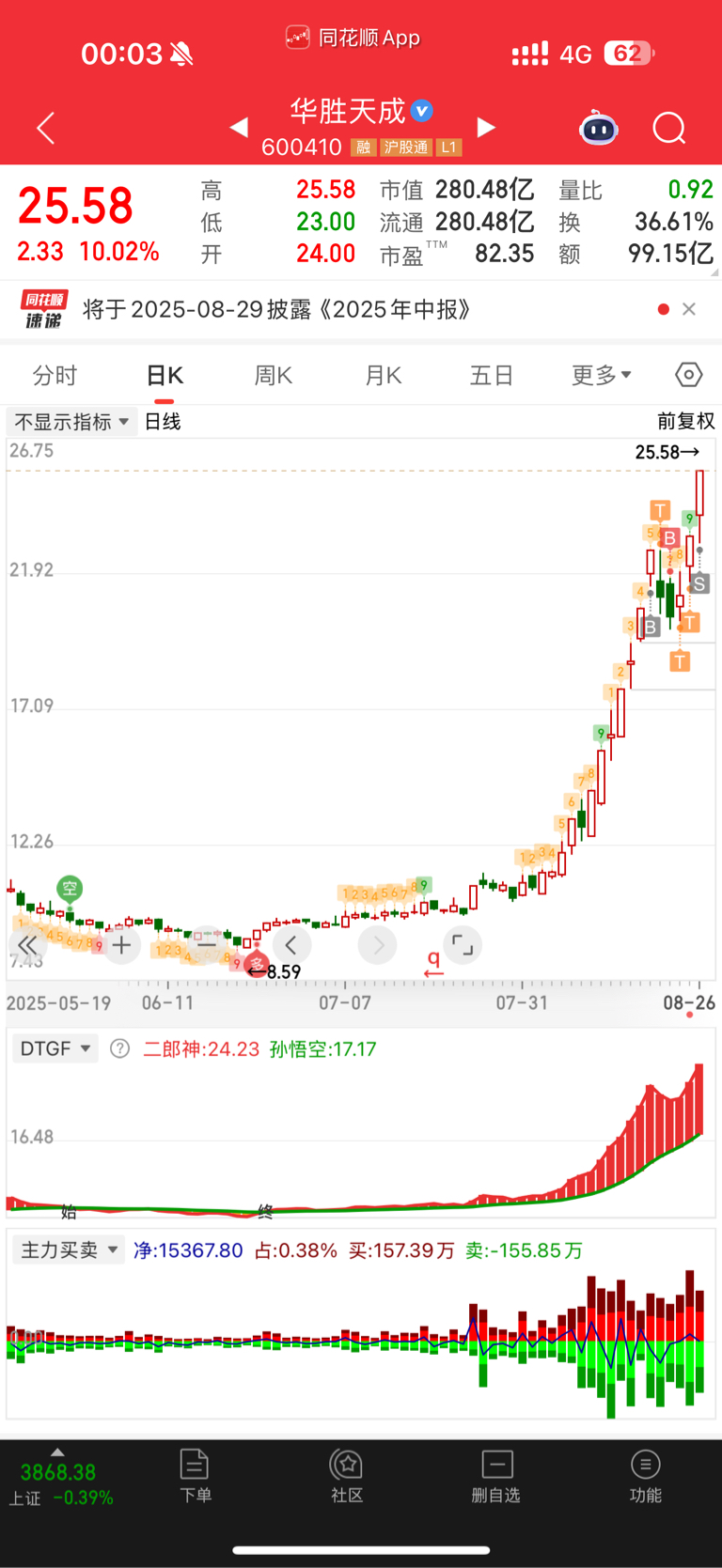Jump chart to earliest with double-left arrows

pos(27,945)
